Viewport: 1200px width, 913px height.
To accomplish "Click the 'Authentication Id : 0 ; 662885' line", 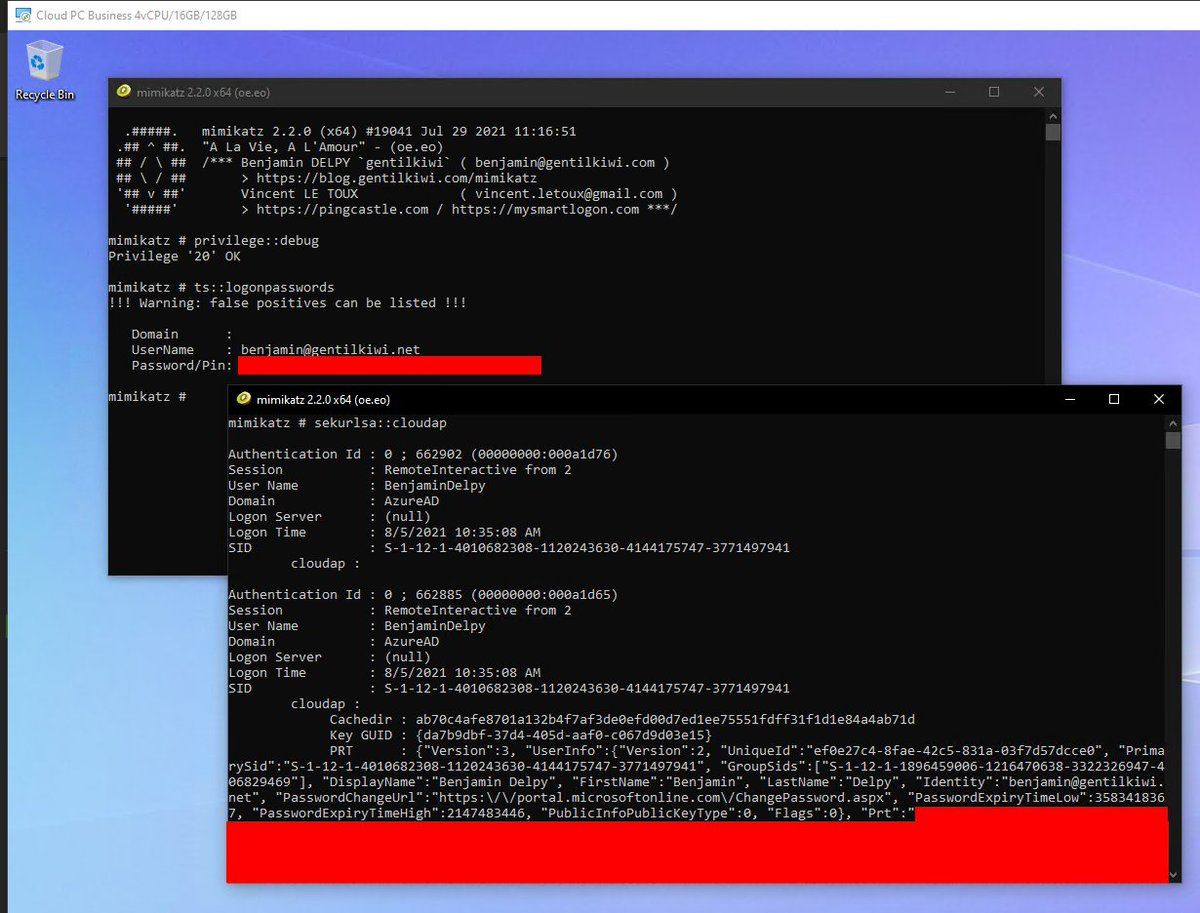I will (x=423, y=594).
